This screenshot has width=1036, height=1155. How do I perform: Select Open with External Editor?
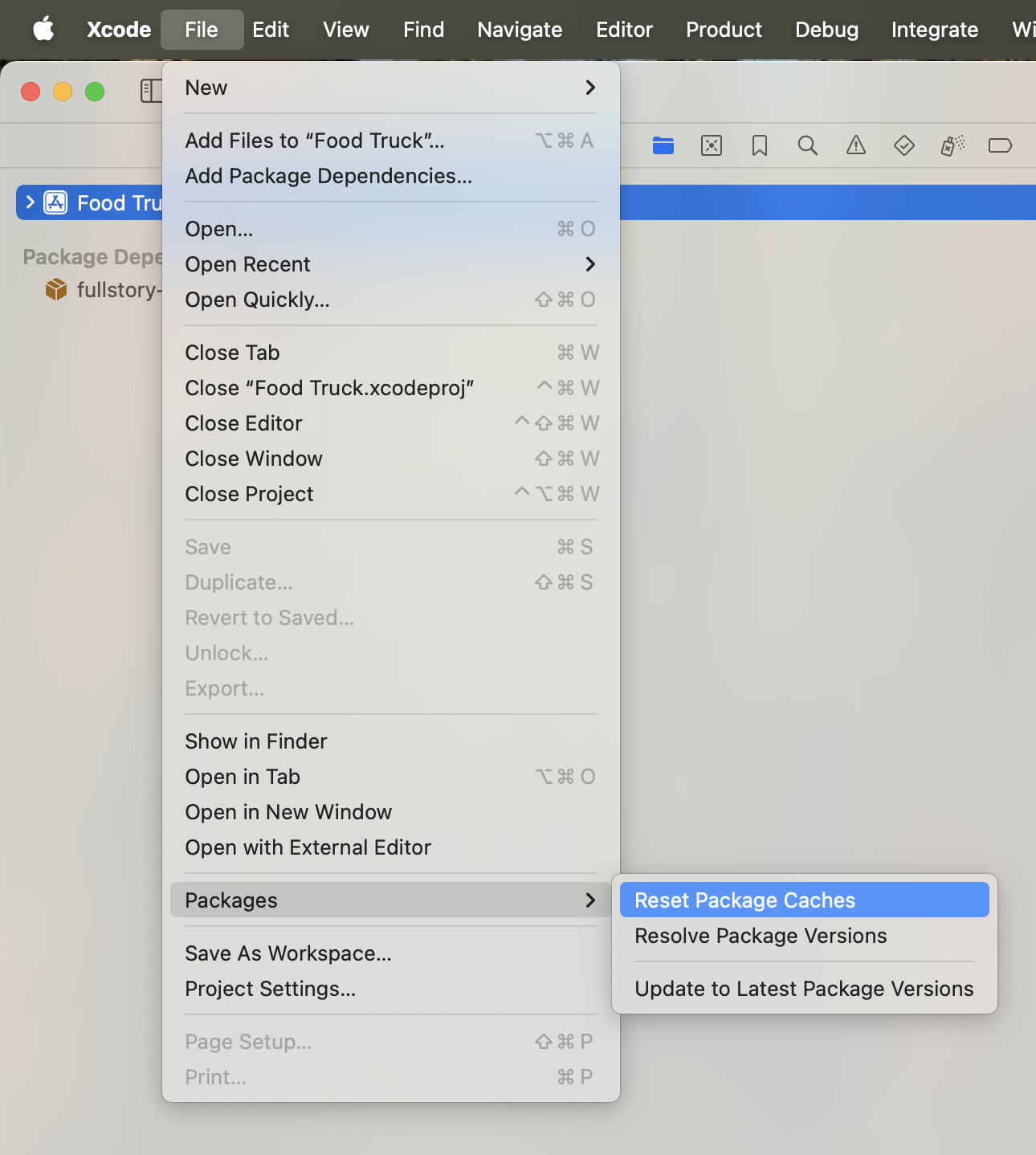(391, 847)
